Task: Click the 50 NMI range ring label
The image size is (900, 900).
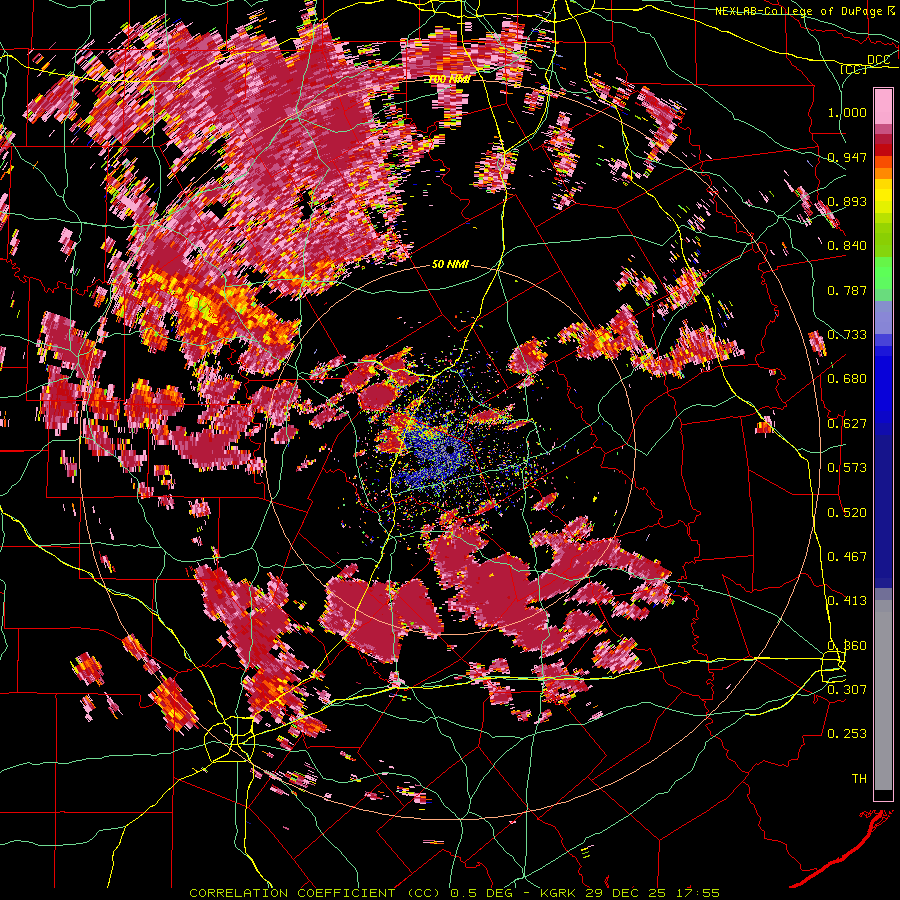Action: pyautogui.click(x=450, y=265)
